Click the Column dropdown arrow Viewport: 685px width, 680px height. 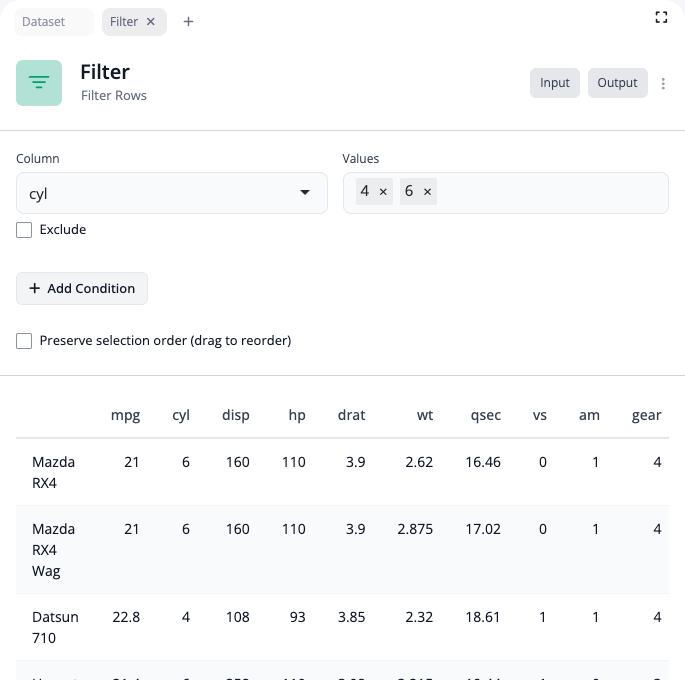tap(305, 193)
